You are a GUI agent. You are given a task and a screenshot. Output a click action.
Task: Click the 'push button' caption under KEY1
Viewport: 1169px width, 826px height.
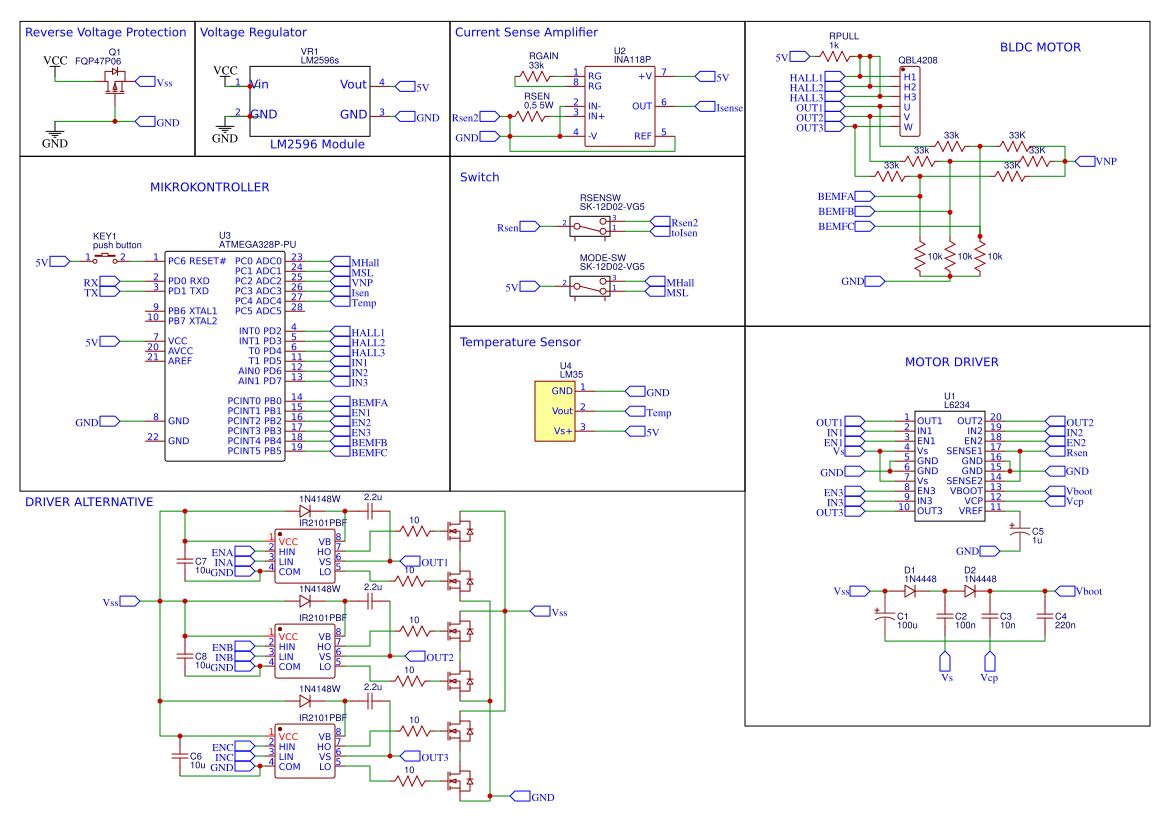click(x=117, y=245)
